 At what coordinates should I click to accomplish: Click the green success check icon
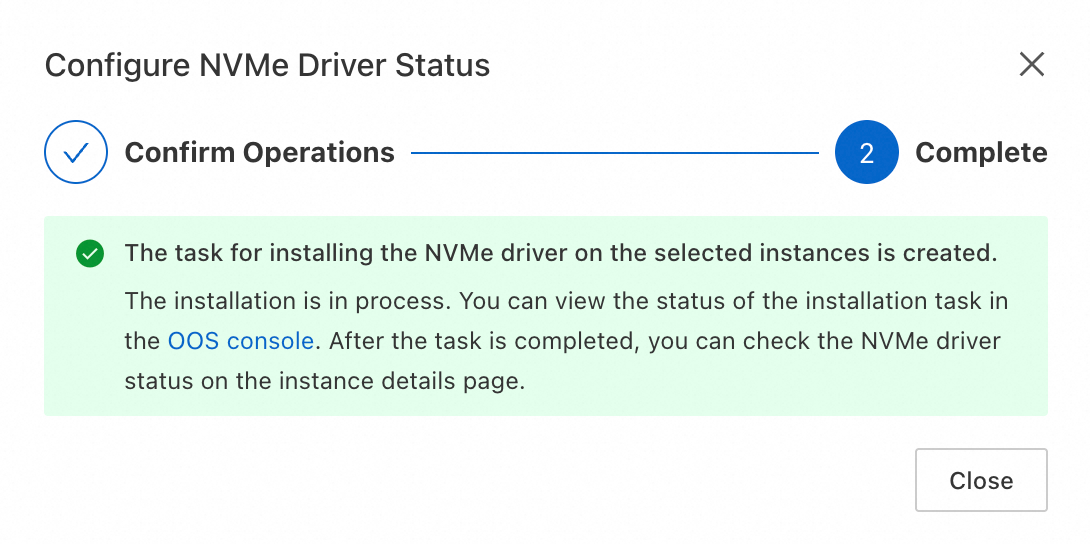90,254
